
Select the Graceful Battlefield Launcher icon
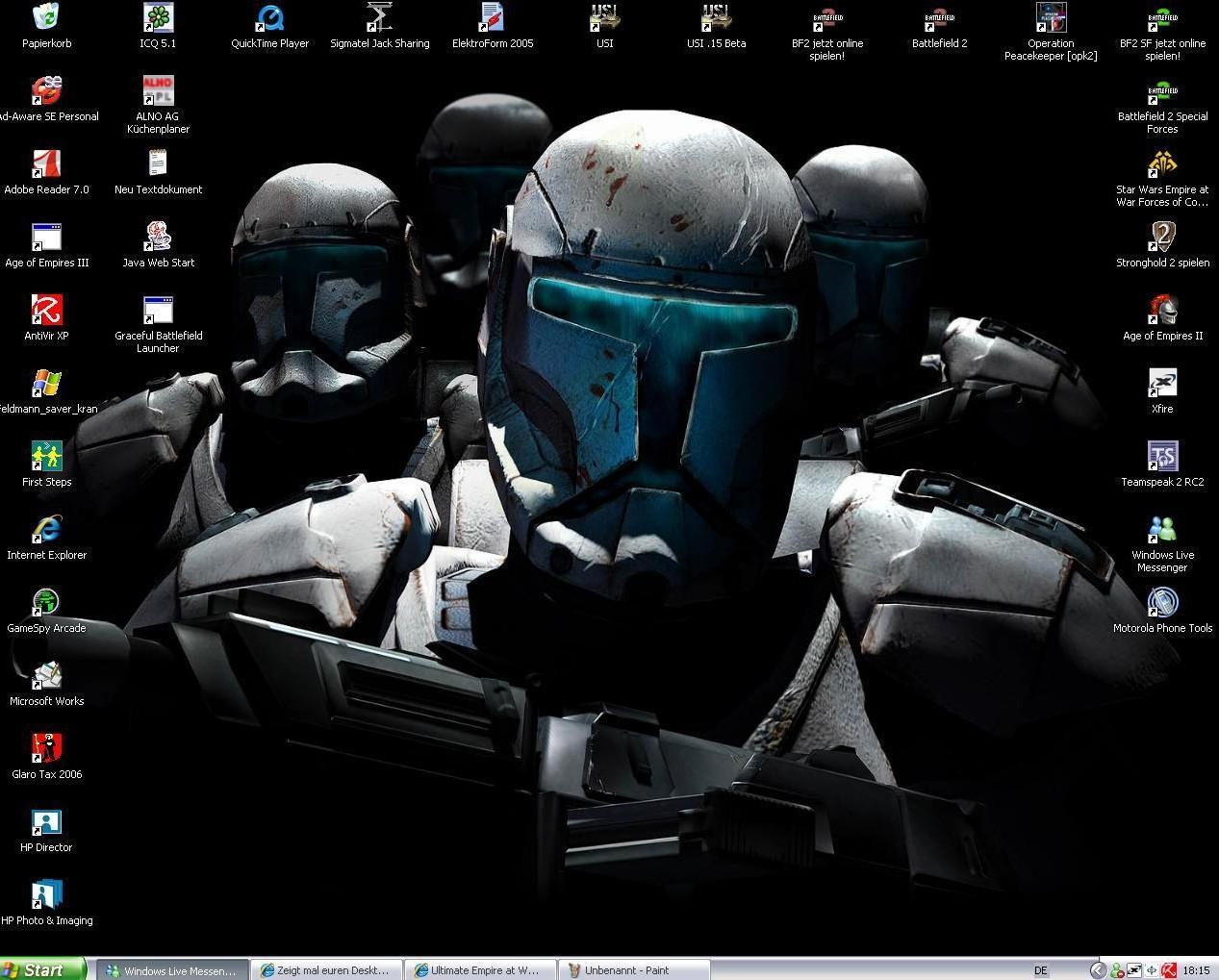[158, 310]
